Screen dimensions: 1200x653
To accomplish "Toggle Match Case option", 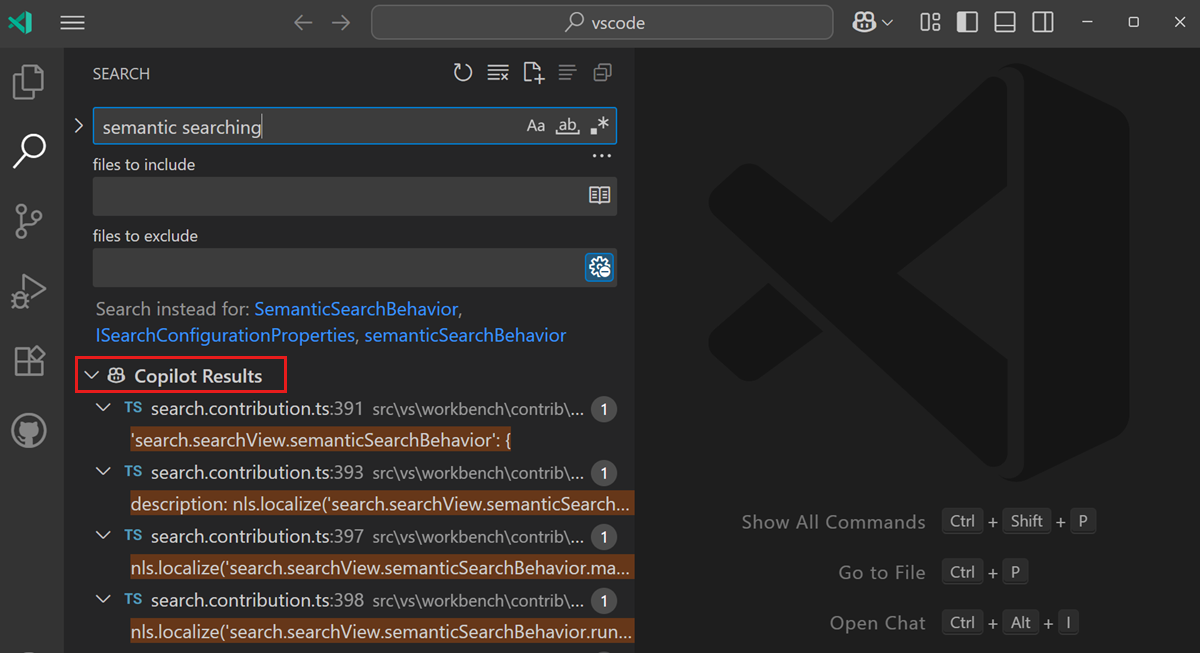I will click(536, 126).
